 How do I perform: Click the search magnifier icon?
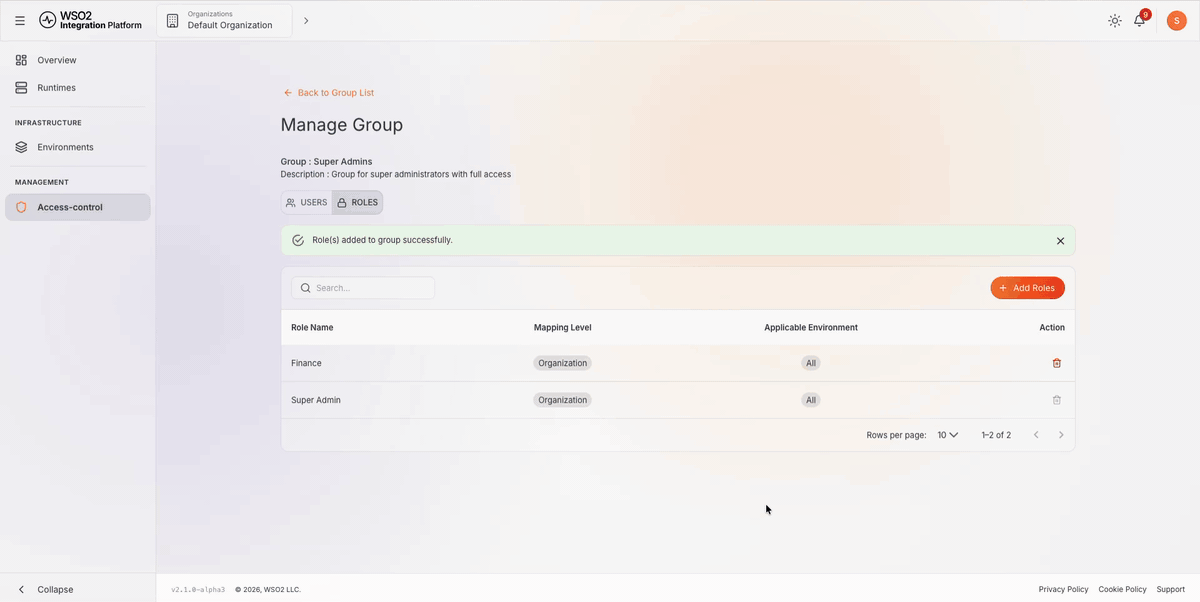click(305, 288)
